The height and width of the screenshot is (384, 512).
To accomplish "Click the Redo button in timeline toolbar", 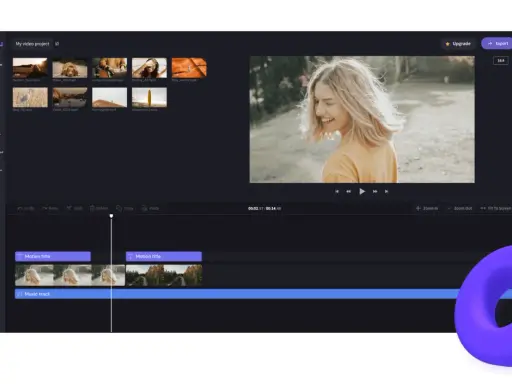I will click(50, 208).
